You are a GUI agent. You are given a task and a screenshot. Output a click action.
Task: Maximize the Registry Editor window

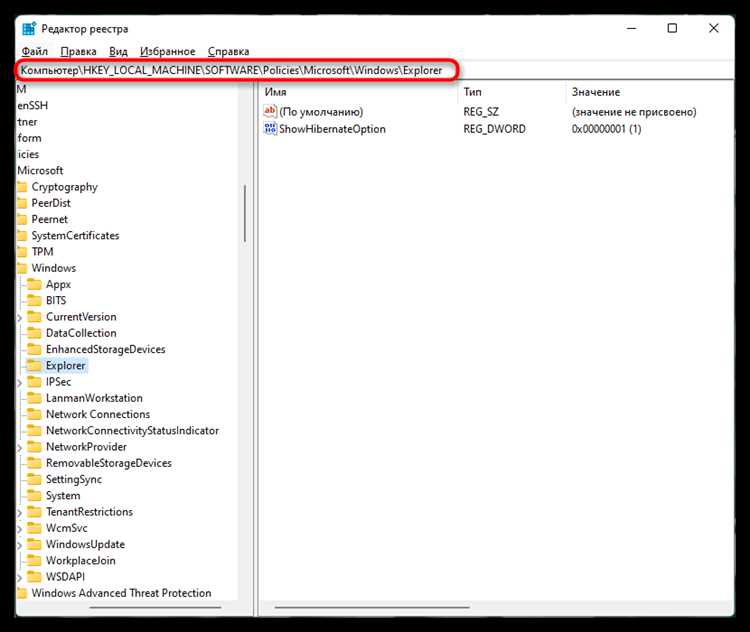click(672, 28)
